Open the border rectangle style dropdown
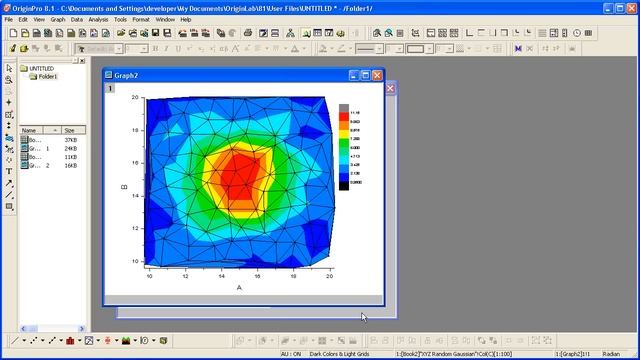This screenshot has width=640, height=360. click(429, 49)
